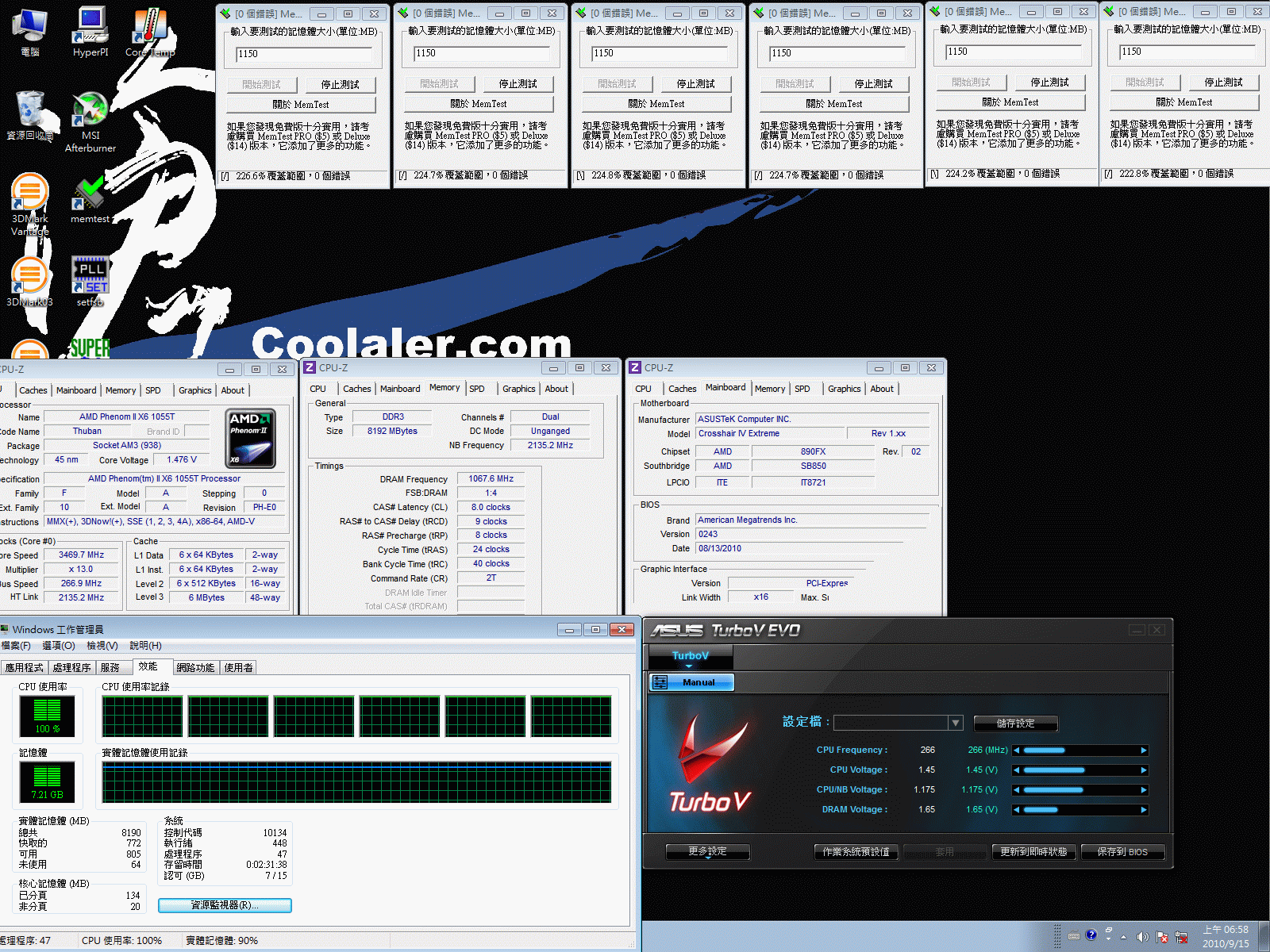Viewport: 1270px width, 952px height.
Task: Click 停止測試 in MemTest window showing 222.8% coverage
Action: click(1223, 82)
